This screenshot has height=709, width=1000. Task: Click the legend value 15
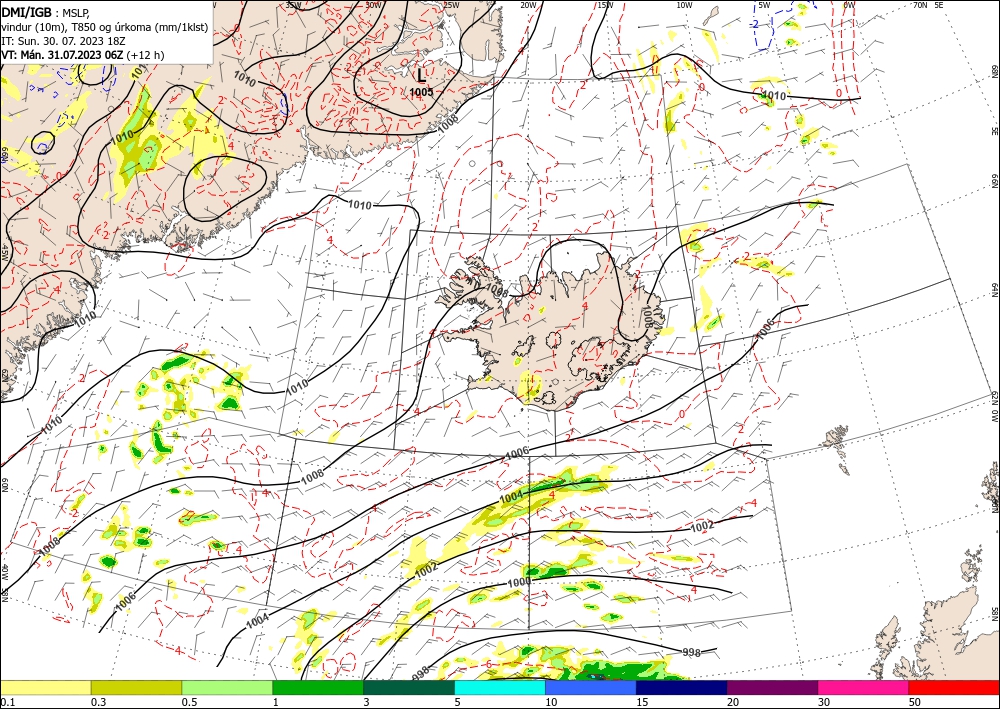(x=642, y=702)
